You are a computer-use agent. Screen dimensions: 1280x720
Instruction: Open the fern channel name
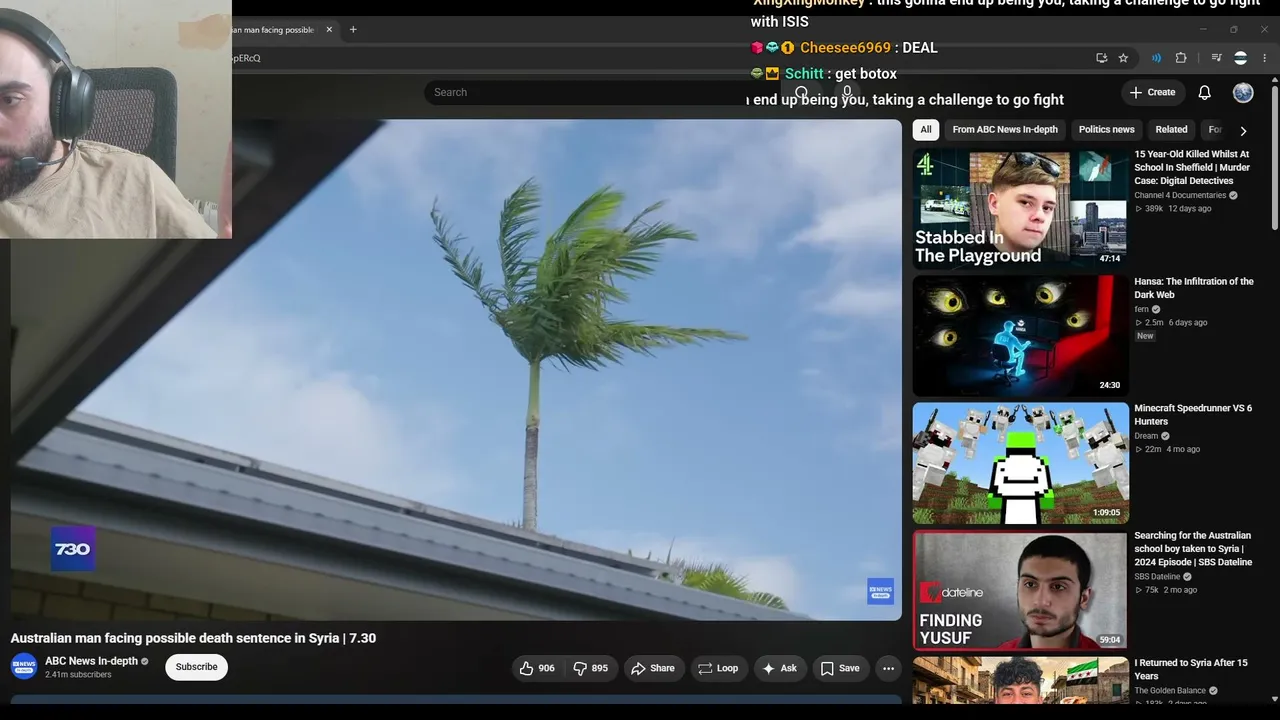[x=1141, y=309]
